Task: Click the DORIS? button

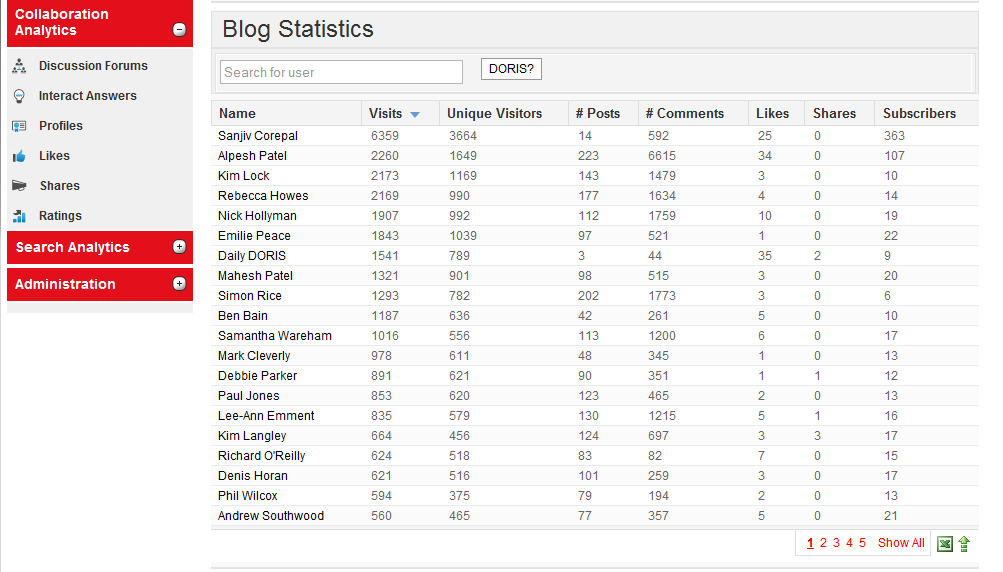Action: [511, 69]
